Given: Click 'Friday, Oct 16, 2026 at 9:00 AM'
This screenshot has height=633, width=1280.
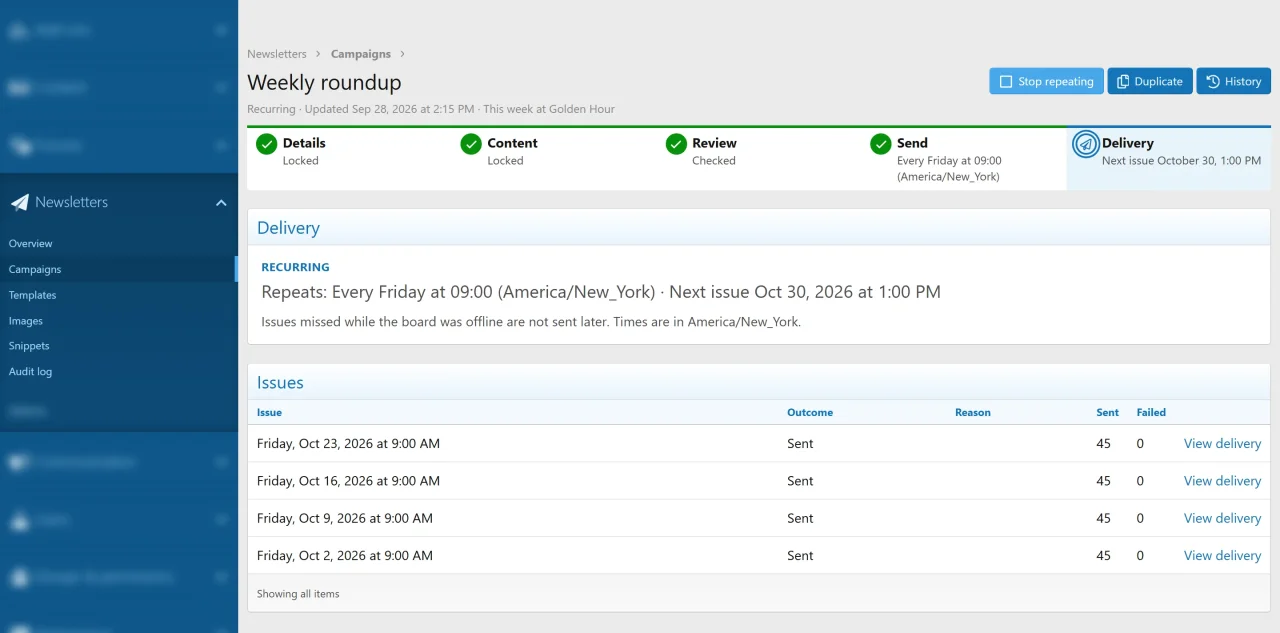Looking at the screenshot, I should coord(348,481).
